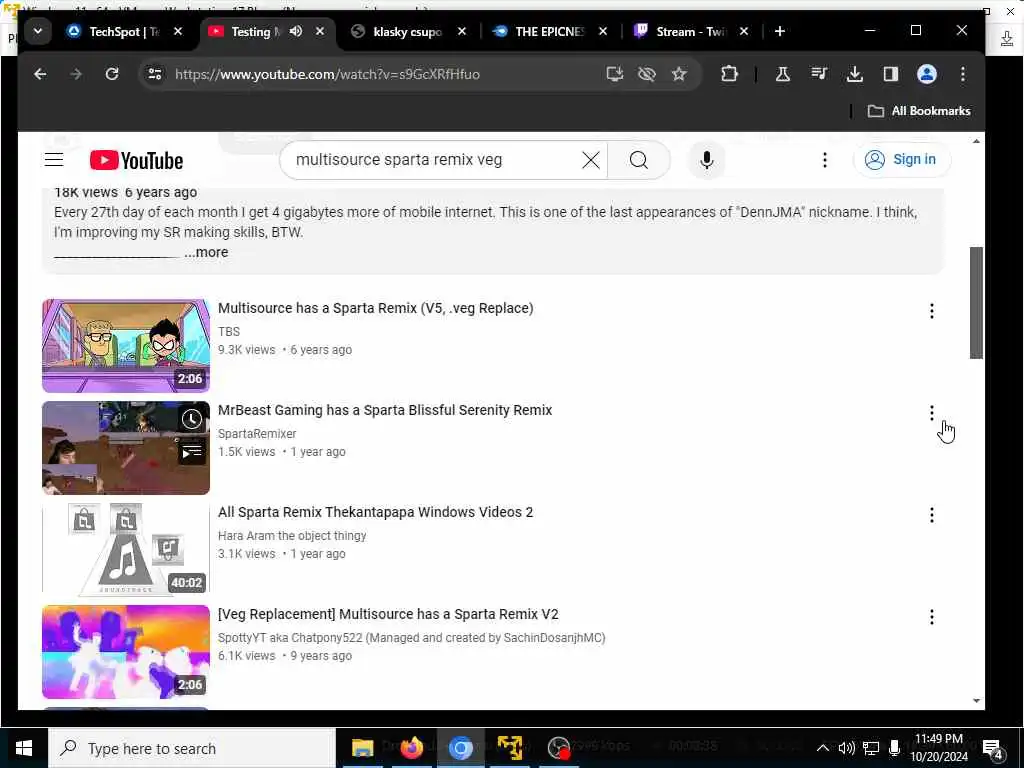This screenshot has width=1024, height=768.
Task: Click the scrollbar down arrow
Action: click(x=976, y=701)
